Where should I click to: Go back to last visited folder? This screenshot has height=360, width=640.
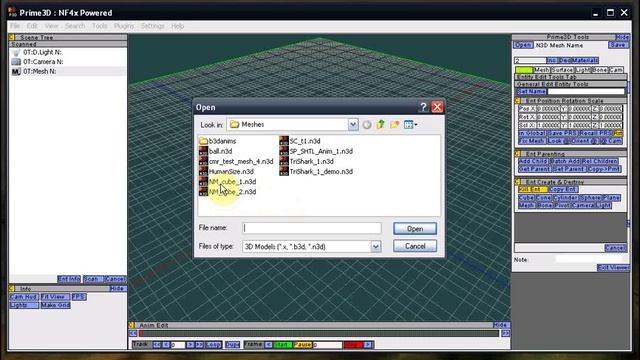[367, 124]
